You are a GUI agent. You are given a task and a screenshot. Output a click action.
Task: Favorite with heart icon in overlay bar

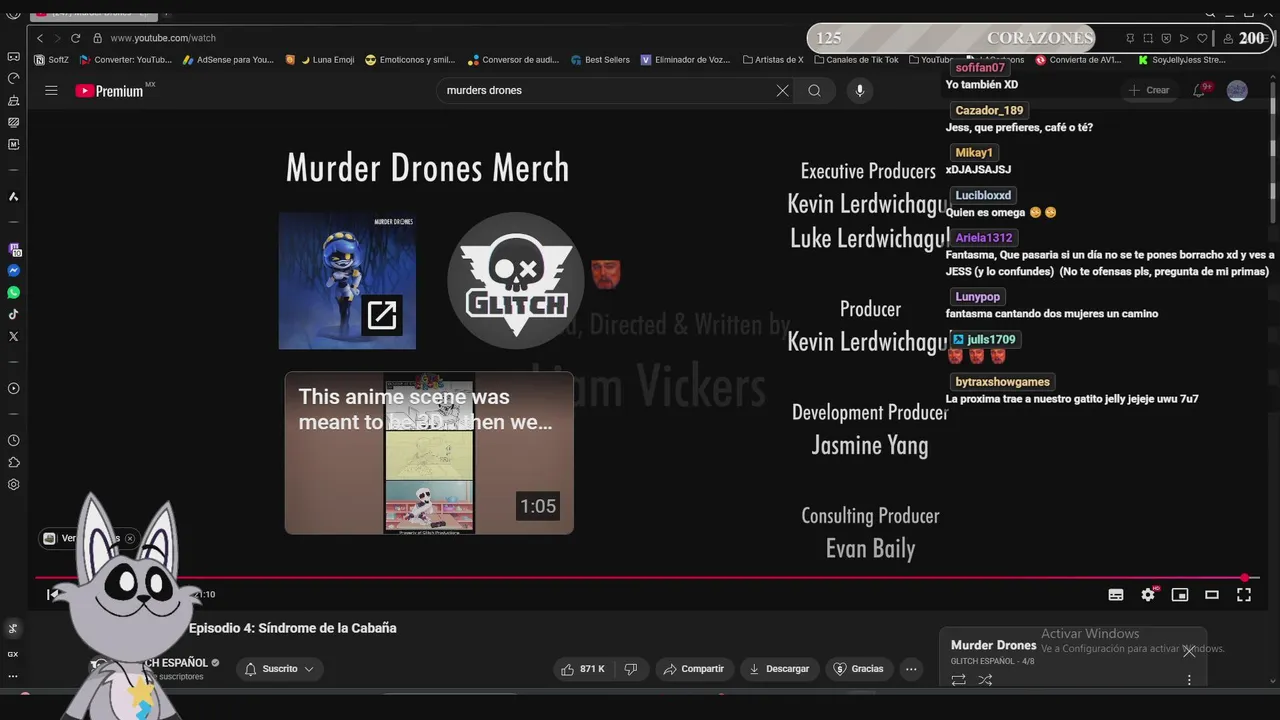[x=1202, y=39]
